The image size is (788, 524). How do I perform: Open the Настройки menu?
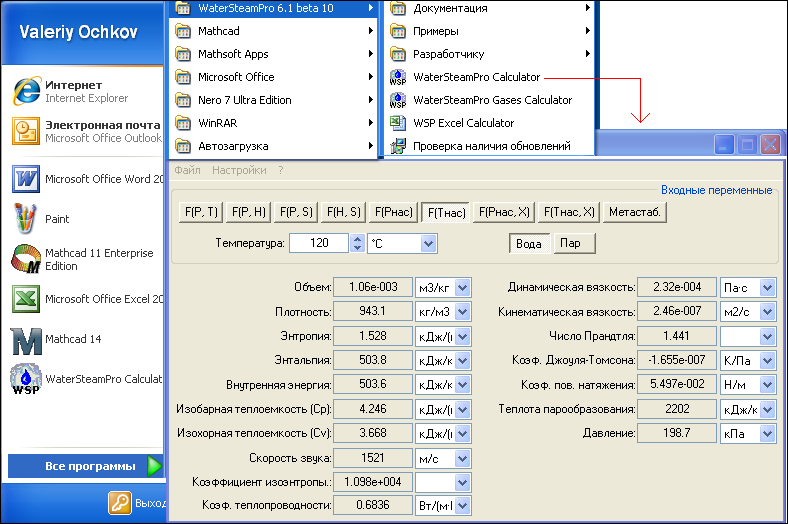239,170
